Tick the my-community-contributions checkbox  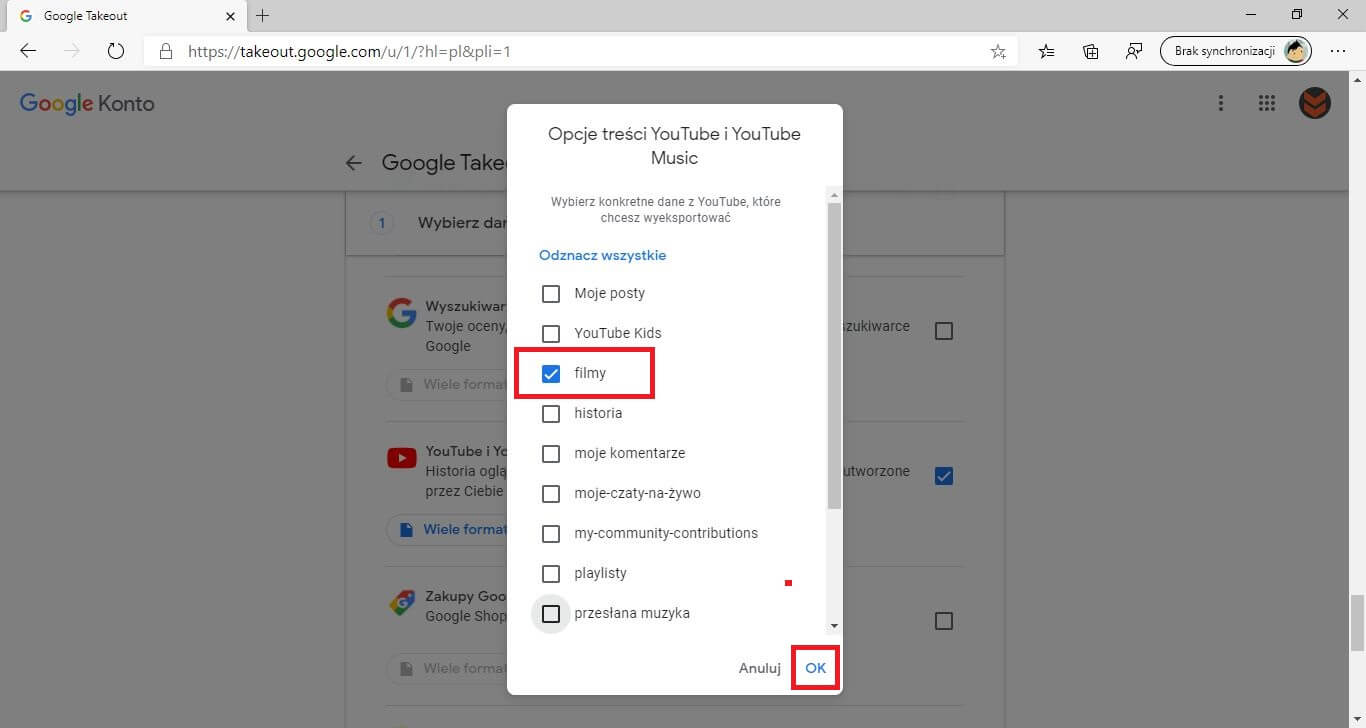(551, 534)
